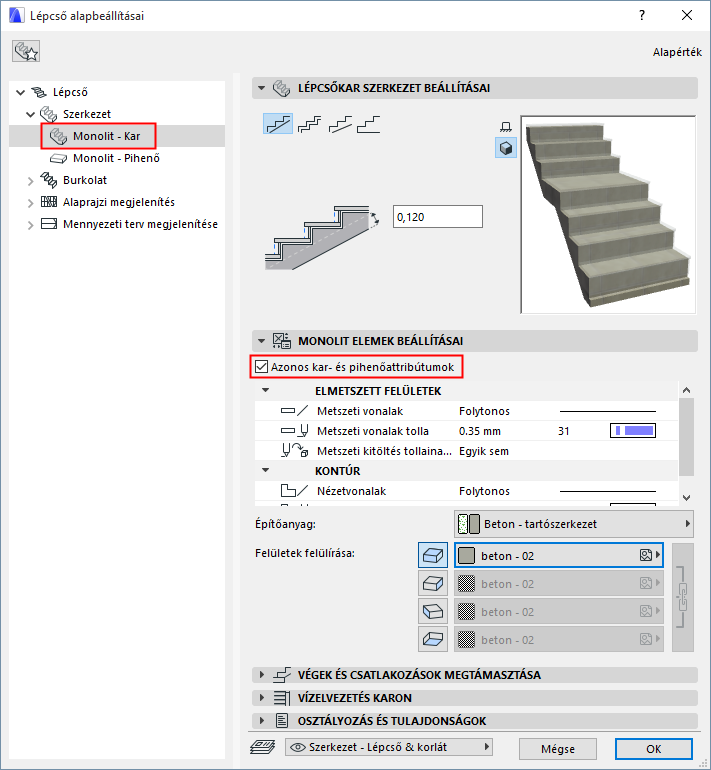Select Alaprajzi megjelenítés in the tree
Screen dimensions: 711x770
pyautogui.click(x=118, y=202)
